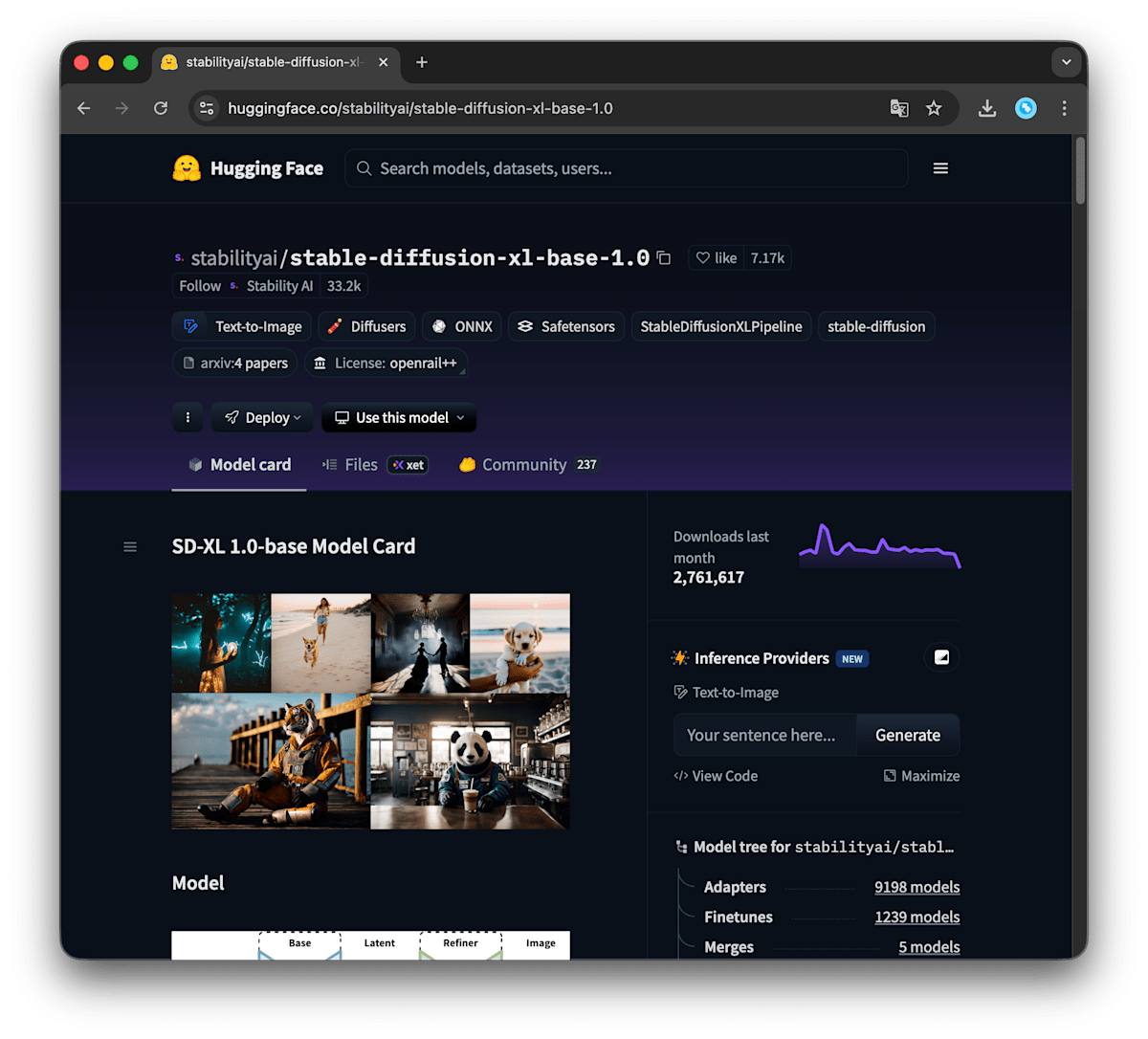Click the Model section heading

[198, 883]
